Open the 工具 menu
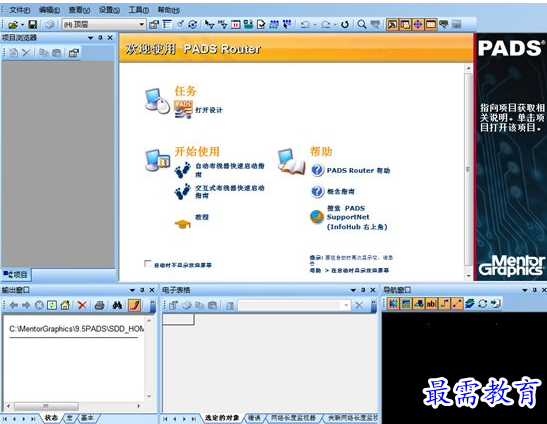The height and width of the screenshot is (424, 547). [x=138, y=10]
